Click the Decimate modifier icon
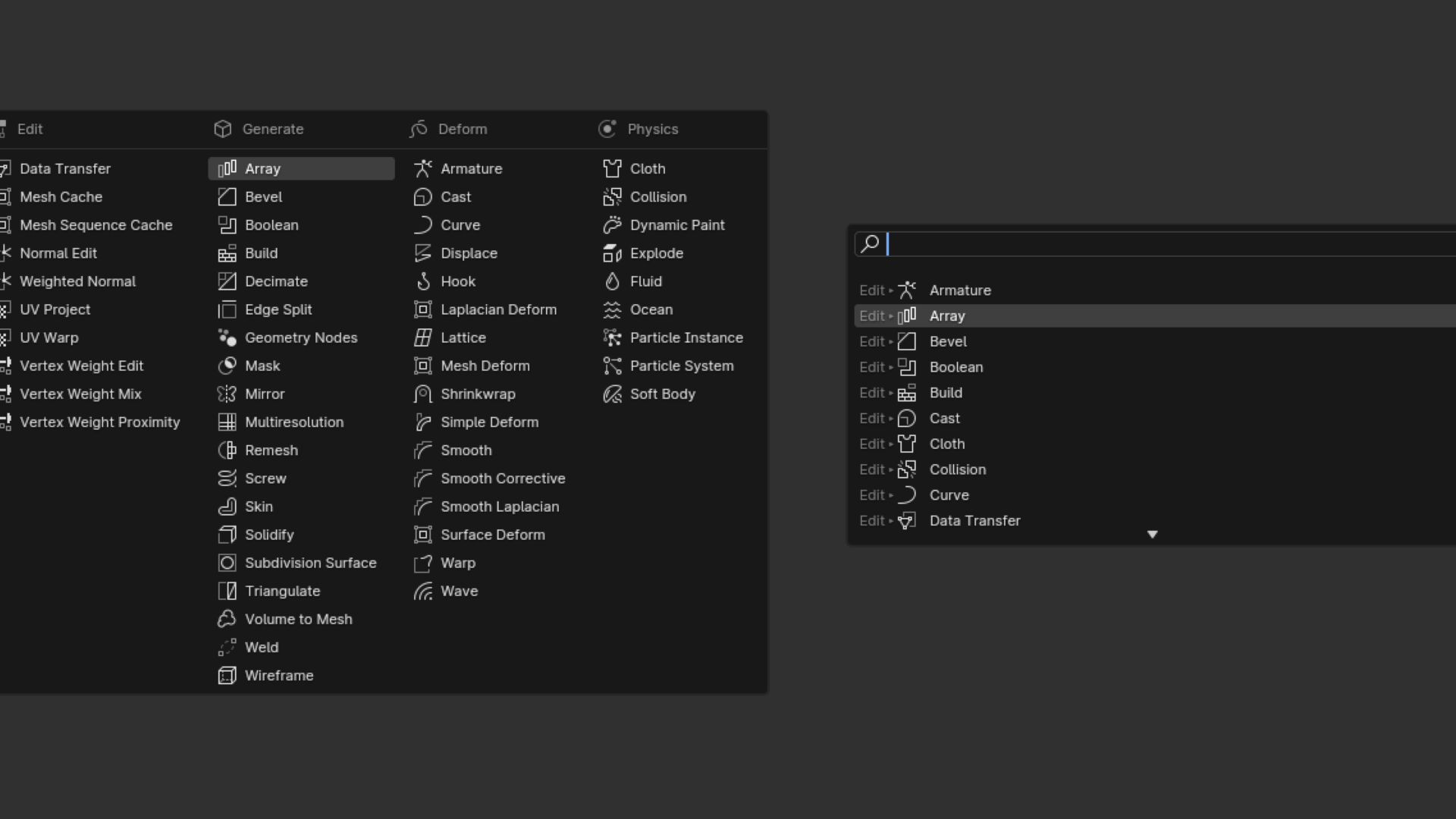 (227, 281)
